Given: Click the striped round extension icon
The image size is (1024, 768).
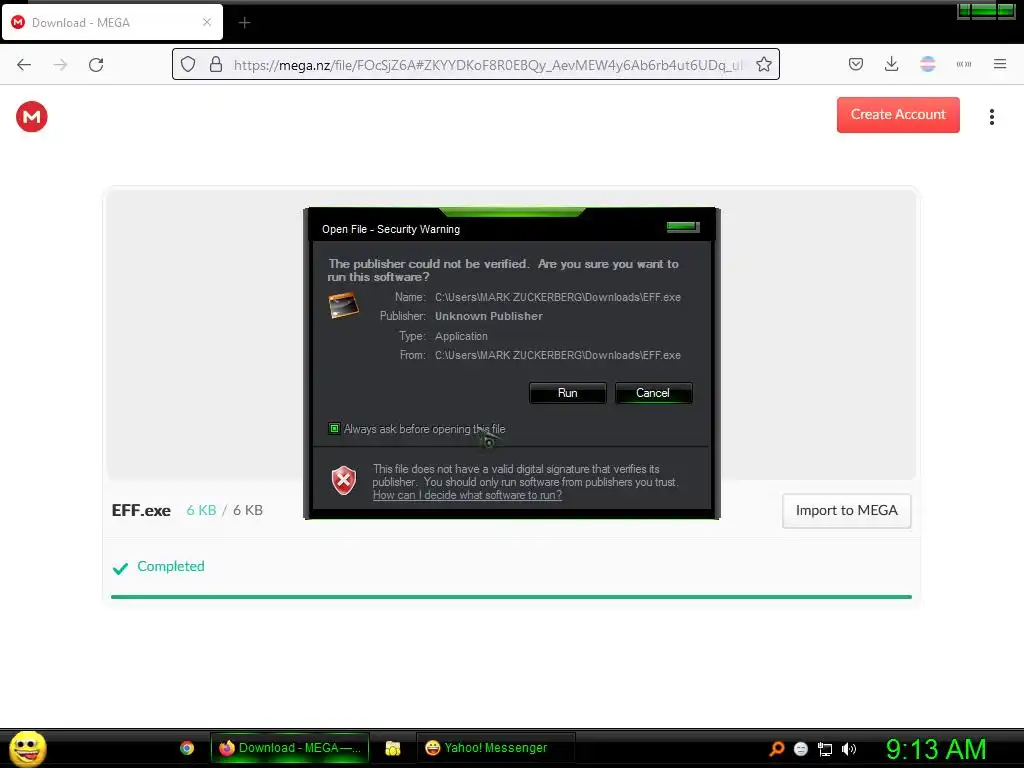Looking at the screenshot, I should 927,64.
